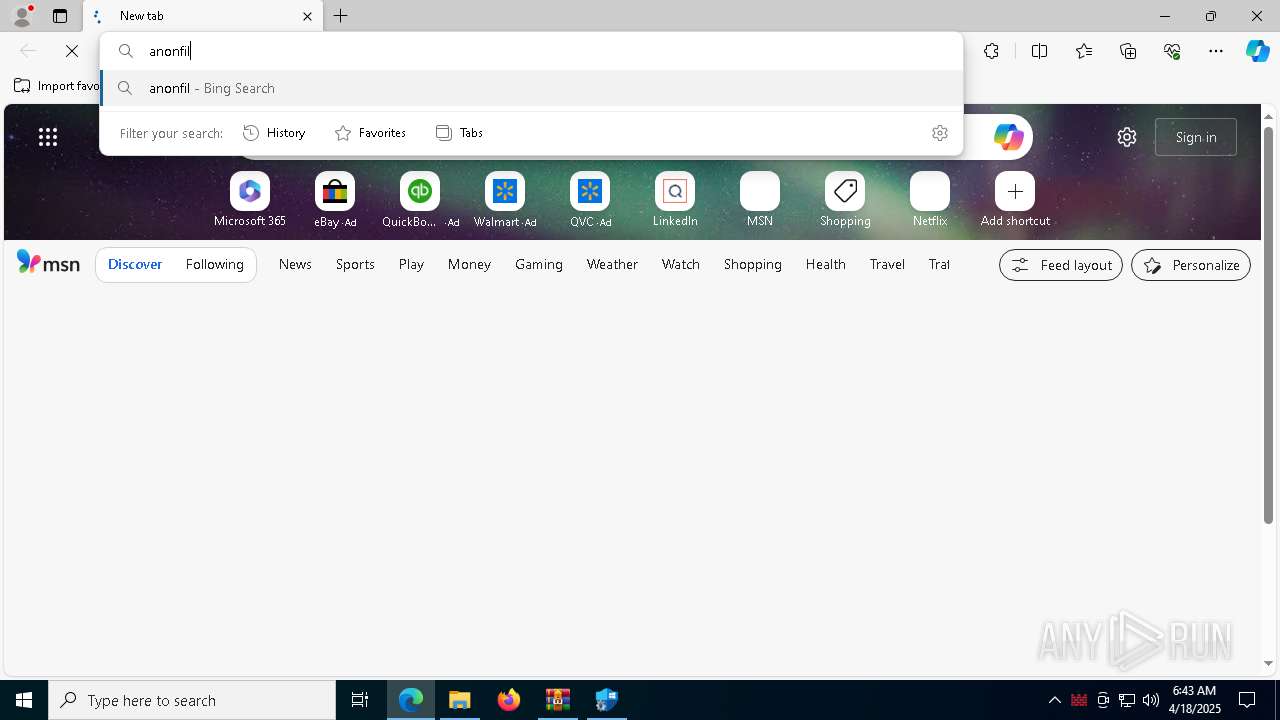Open volume control in system tray
The height and width of the screenshot is (720, 1280).
click(x=1151, y=700)
